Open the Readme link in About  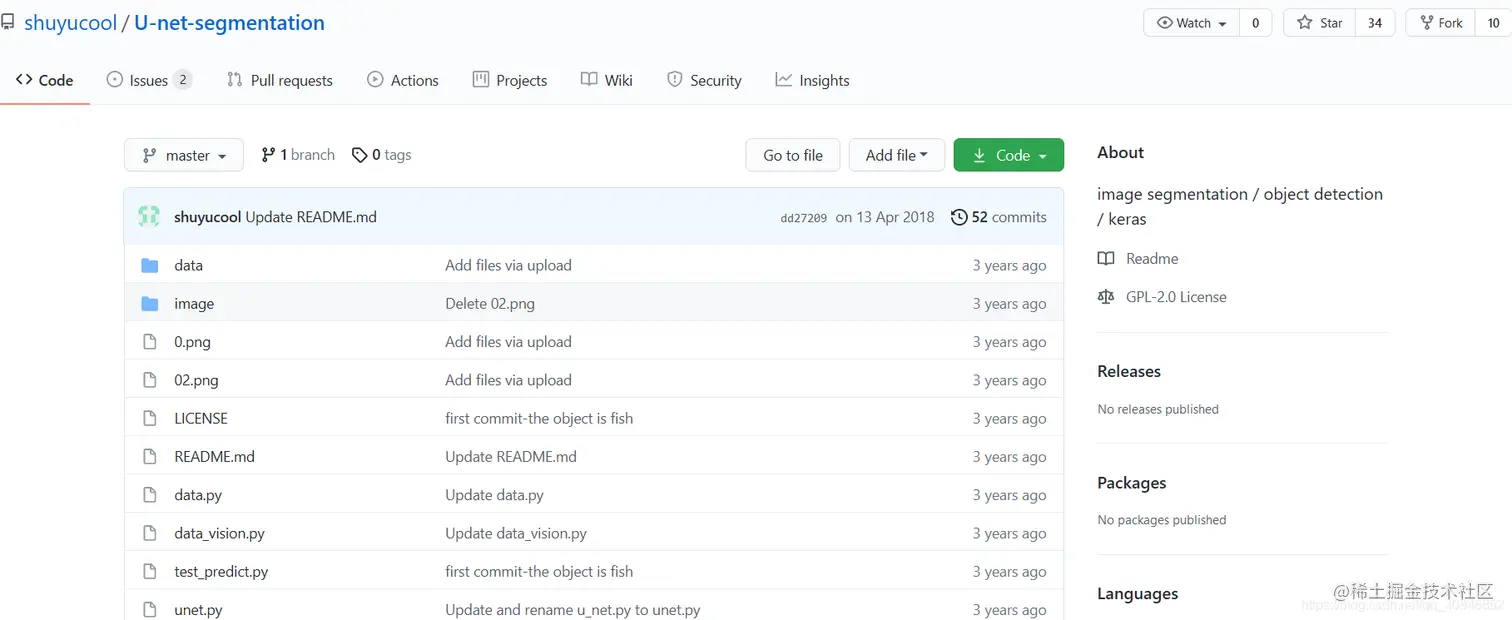point(1152,258)
